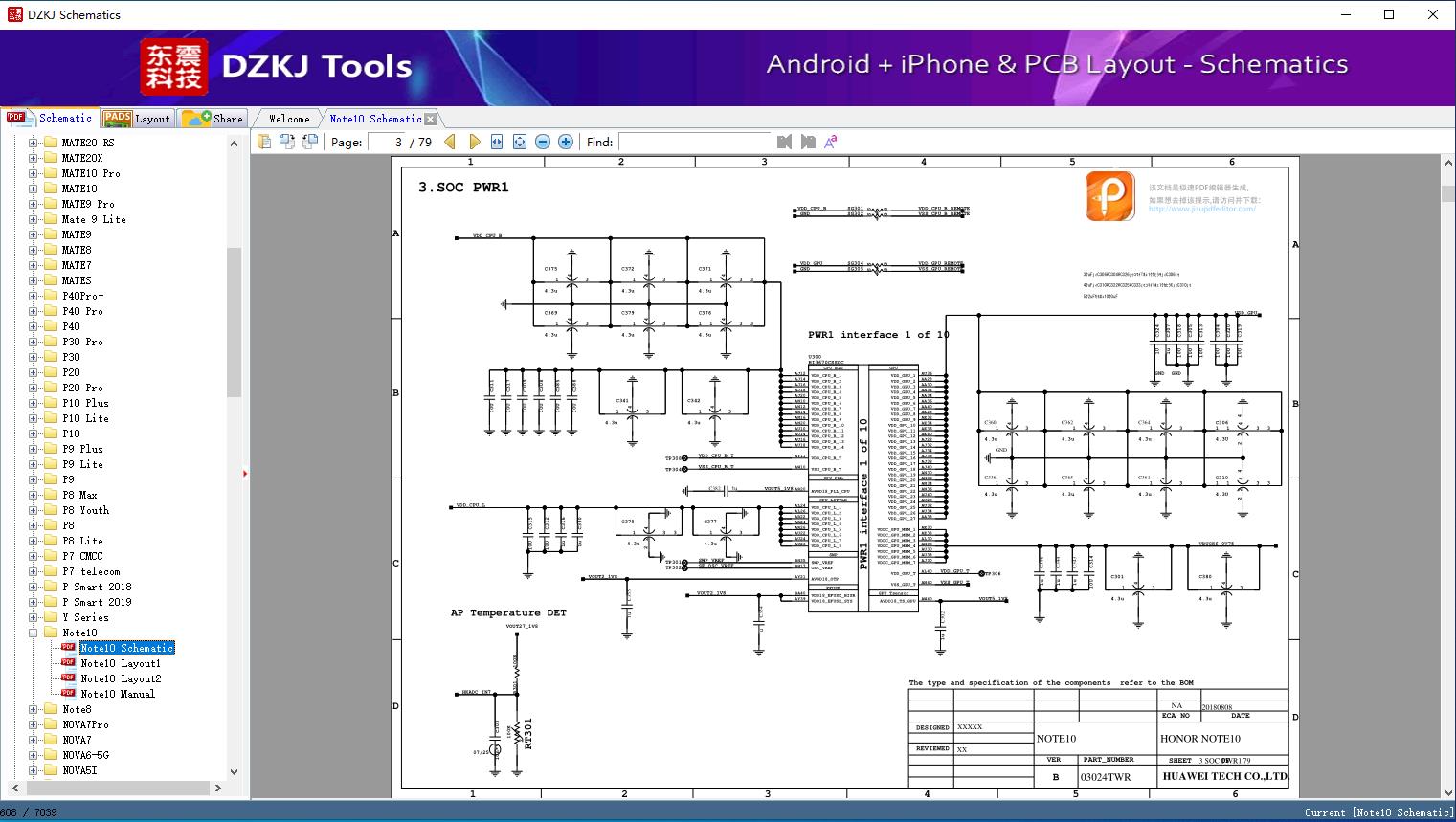Click the find previous icon
Image resolution: width=1456 pixels, height=822 pixels.
pos(785,142)
